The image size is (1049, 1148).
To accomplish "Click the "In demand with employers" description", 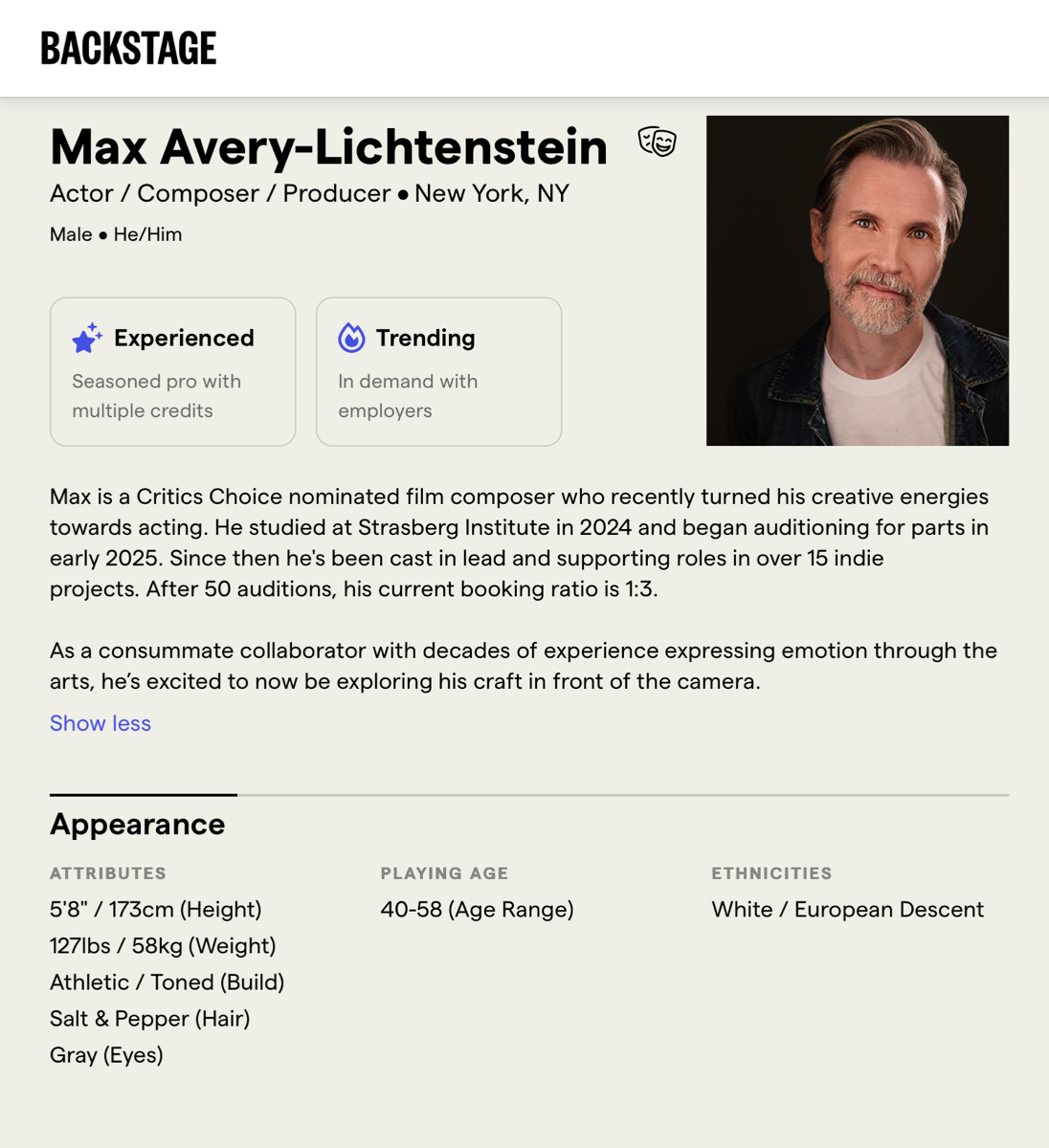I will point(408,396).
